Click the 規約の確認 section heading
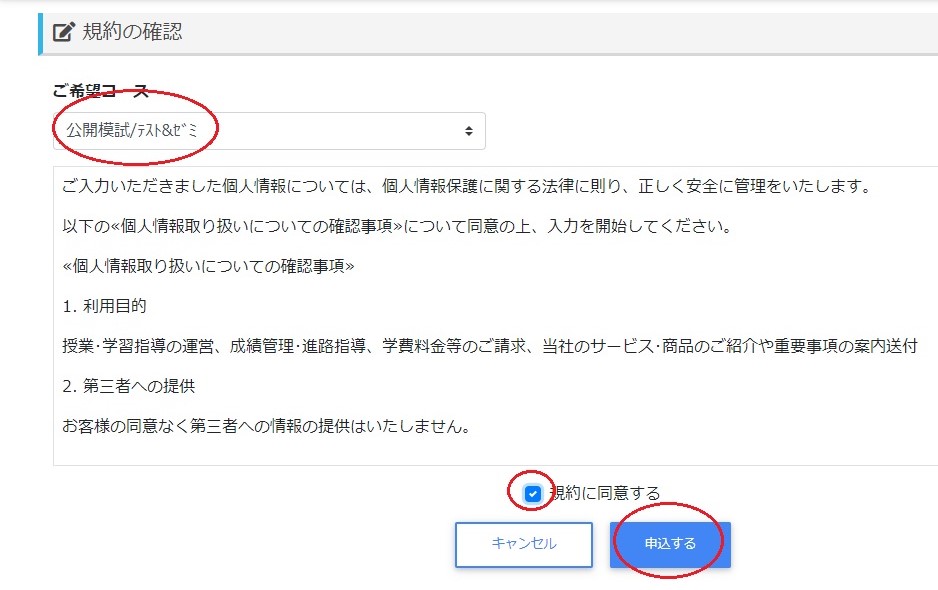This screenshot has width=938, height=590. click(132, 32)
